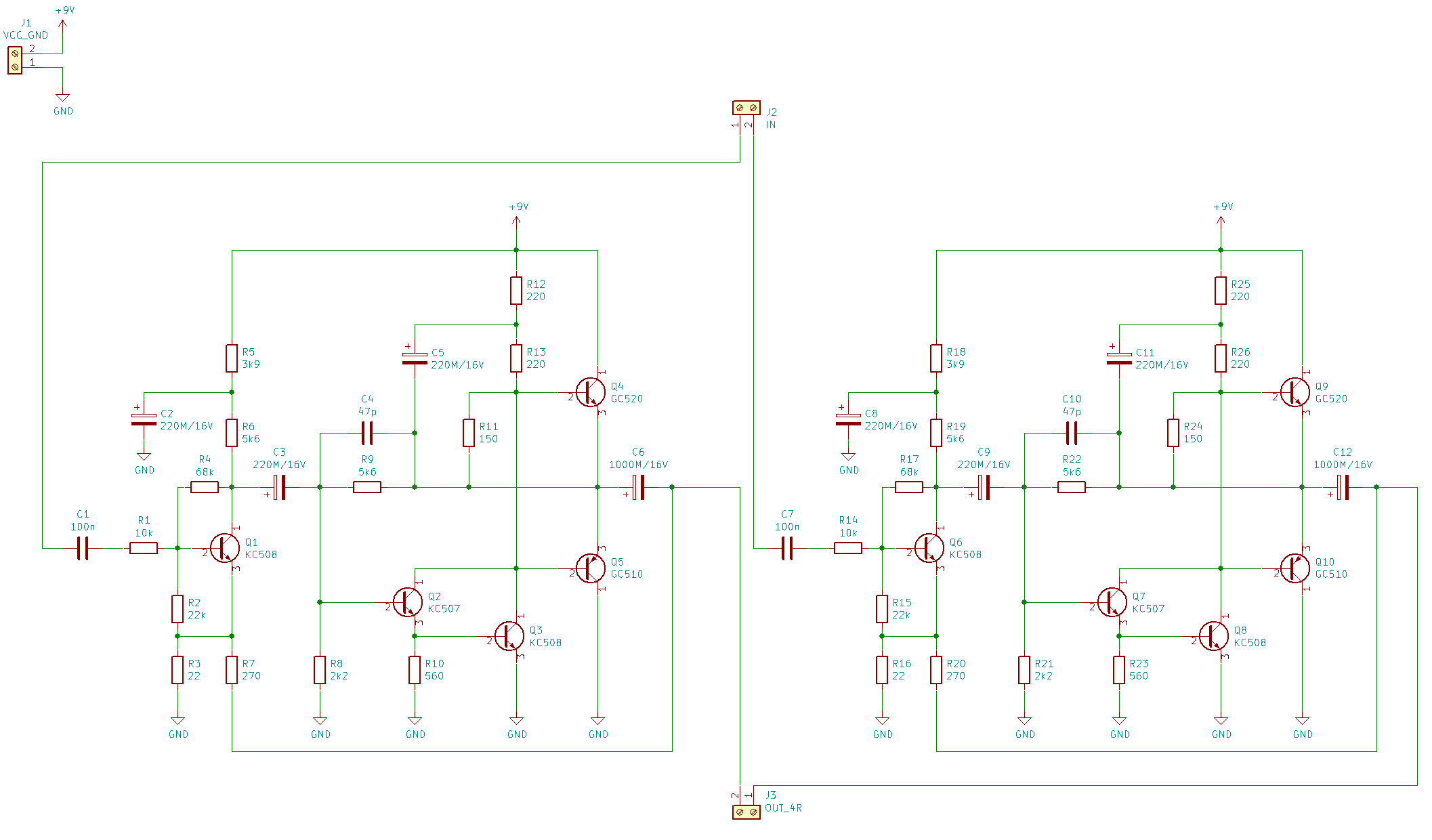Select resistor R18 3k9 symbol
Image resolution: width=1432 pixels, height=840 pixels.
point(936,358)
